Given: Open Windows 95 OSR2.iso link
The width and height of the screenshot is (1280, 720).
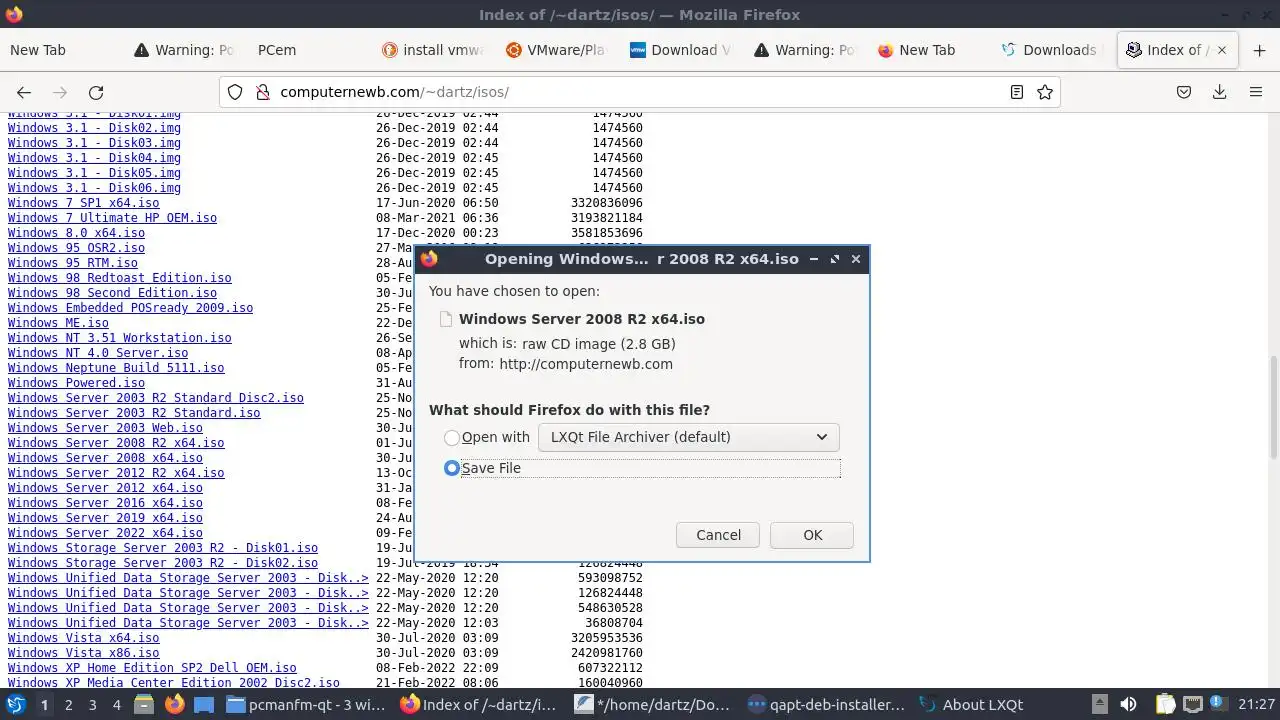Looking at the screenshot, I should point(76,248).
